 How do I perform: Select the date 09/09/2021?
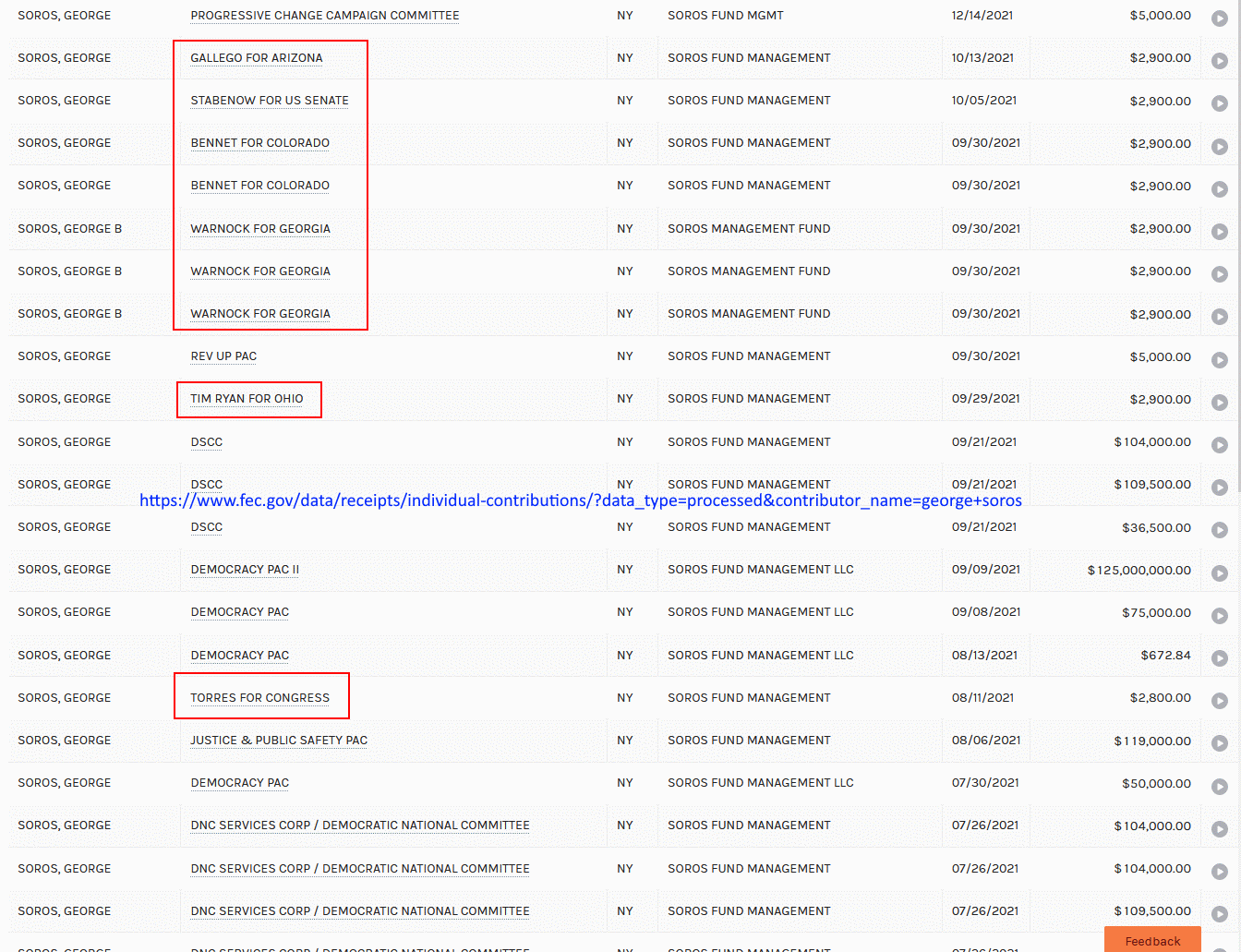tap(986, 570)
